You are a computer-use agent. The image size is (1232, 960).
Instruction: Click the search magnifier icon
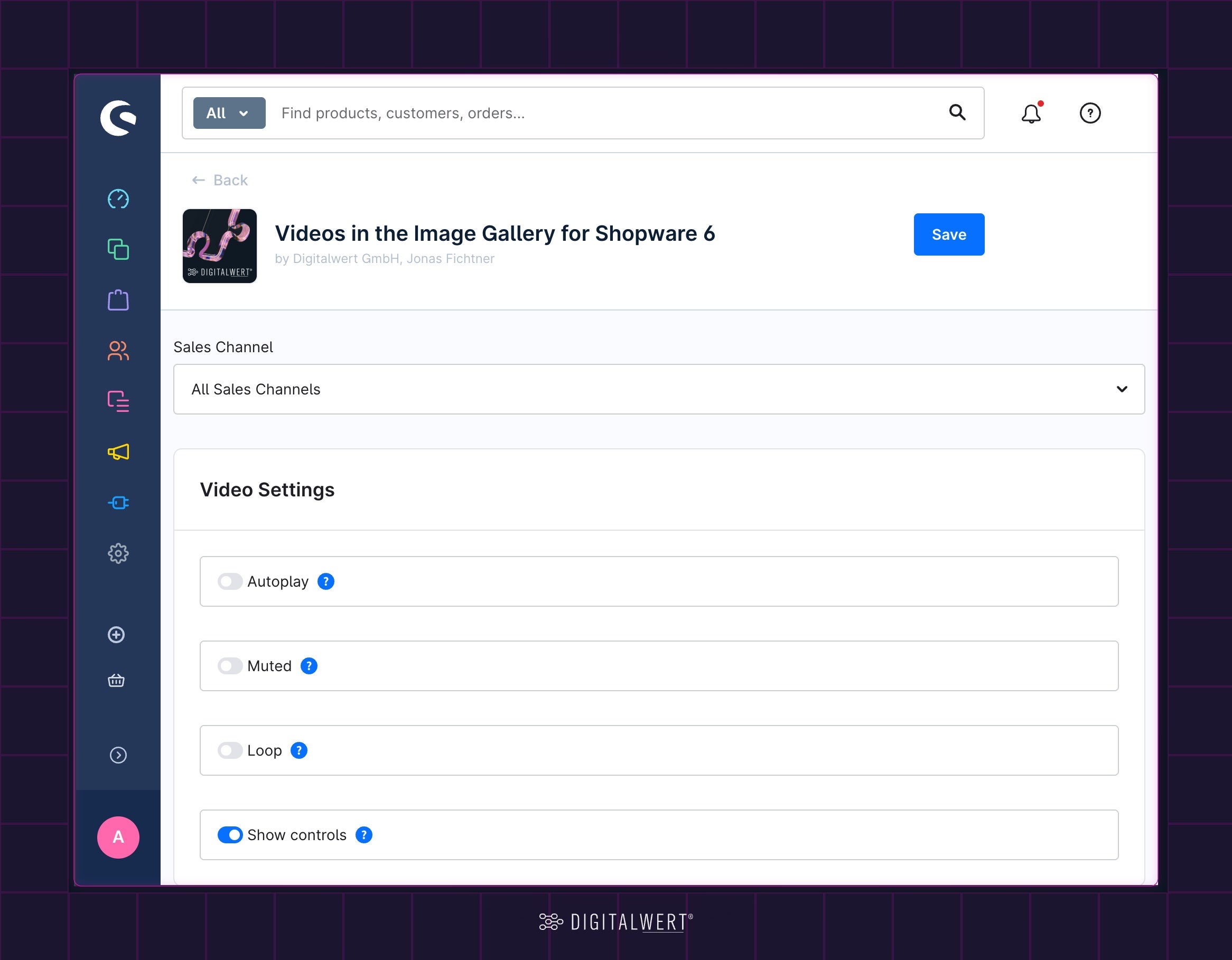coord(957,112)
